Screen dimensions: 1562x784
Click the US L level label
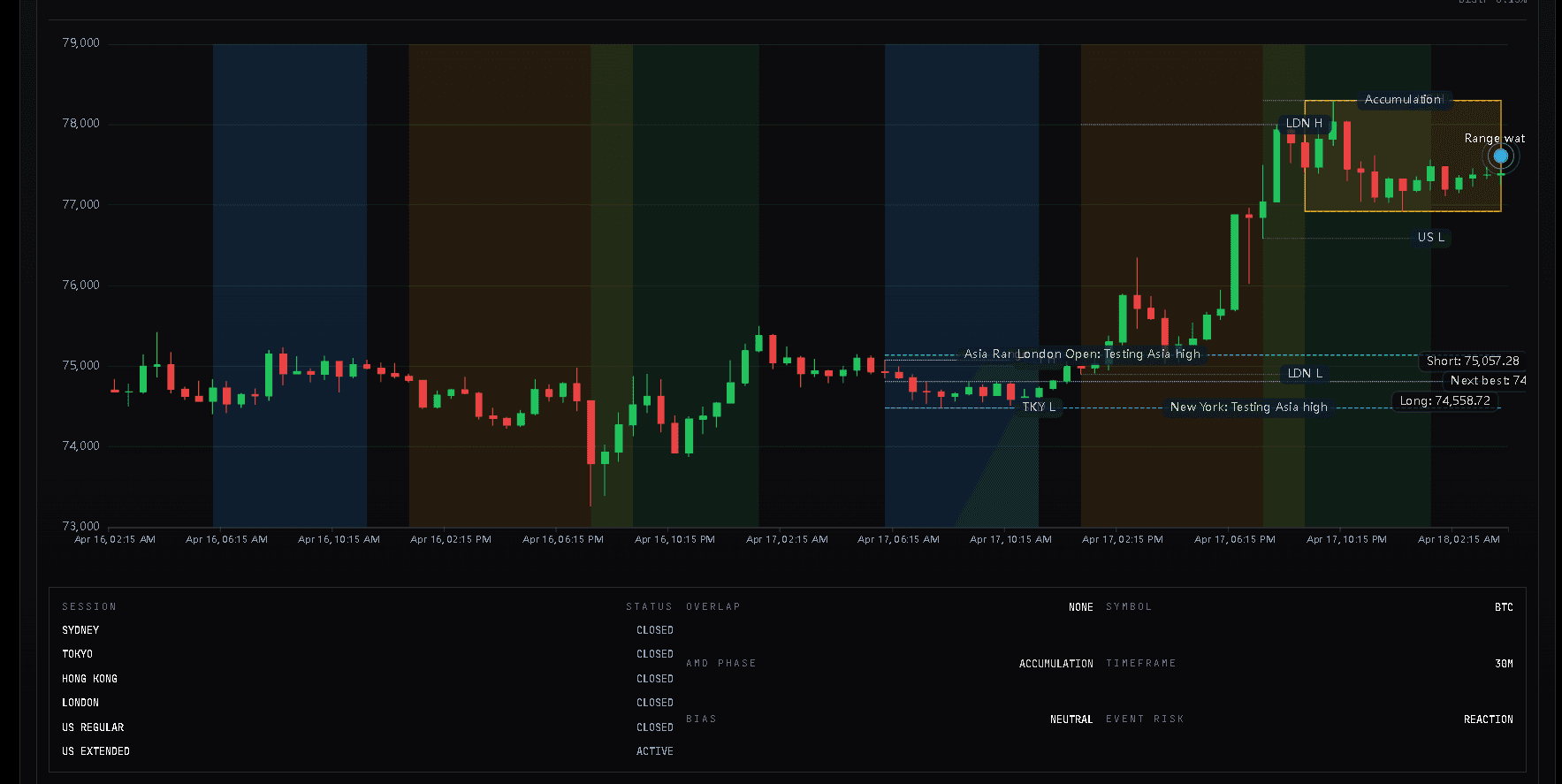pyautogui.click(x=1430, y=238)
